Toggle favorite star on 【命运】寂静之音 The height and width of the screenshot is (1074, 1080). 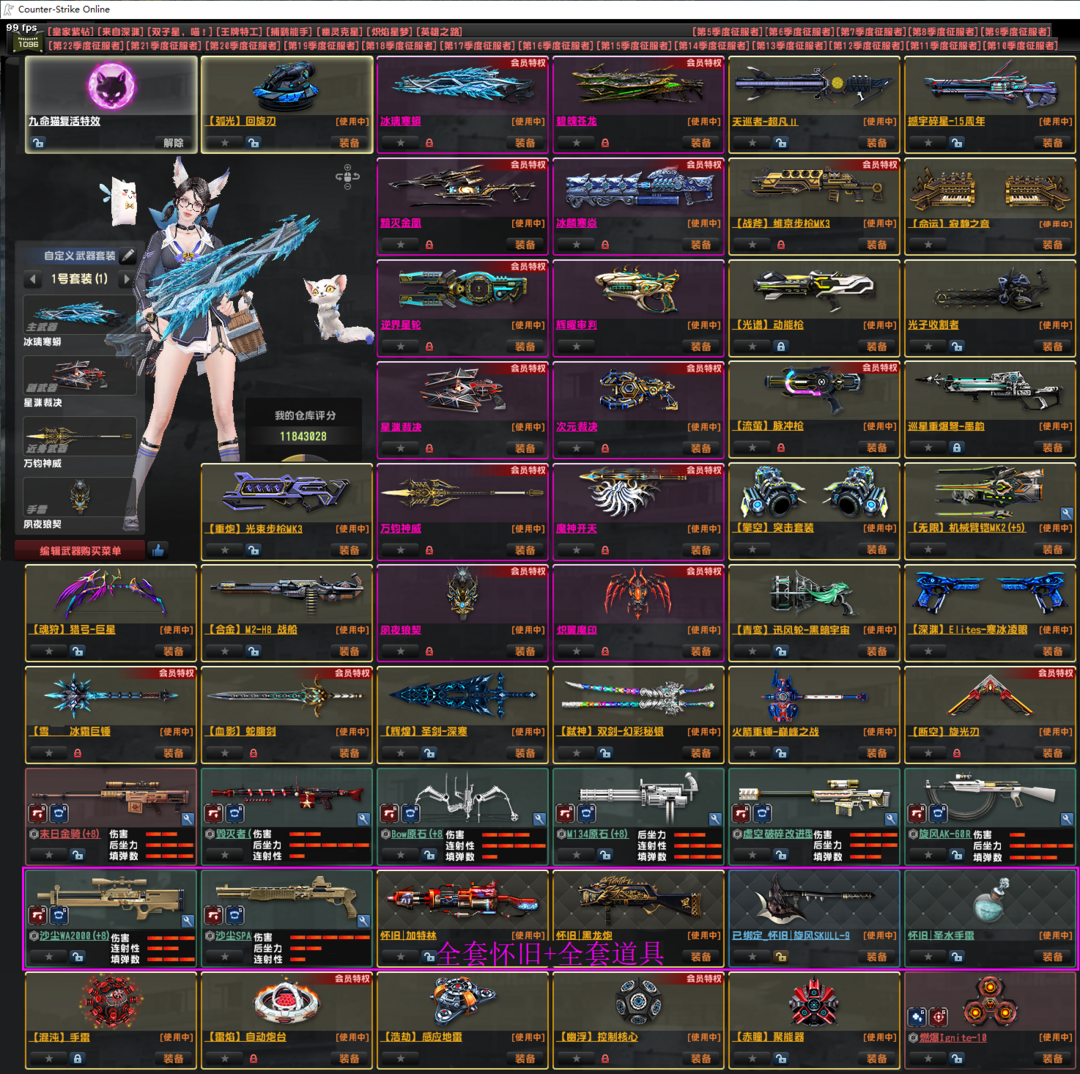[x=928, y=245]
